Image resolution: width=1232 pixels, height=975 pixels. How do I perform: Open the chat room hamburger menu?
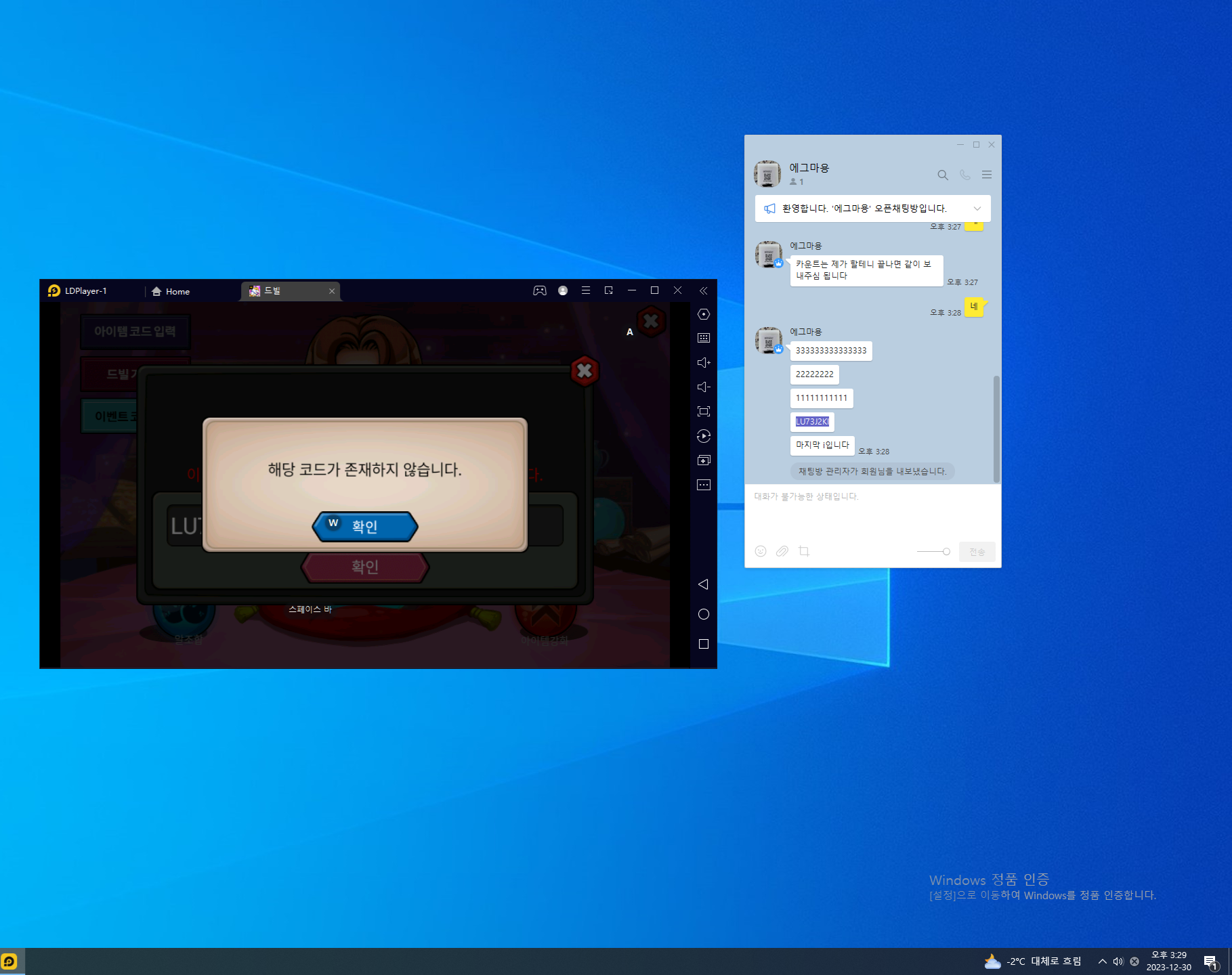[987, 175]
